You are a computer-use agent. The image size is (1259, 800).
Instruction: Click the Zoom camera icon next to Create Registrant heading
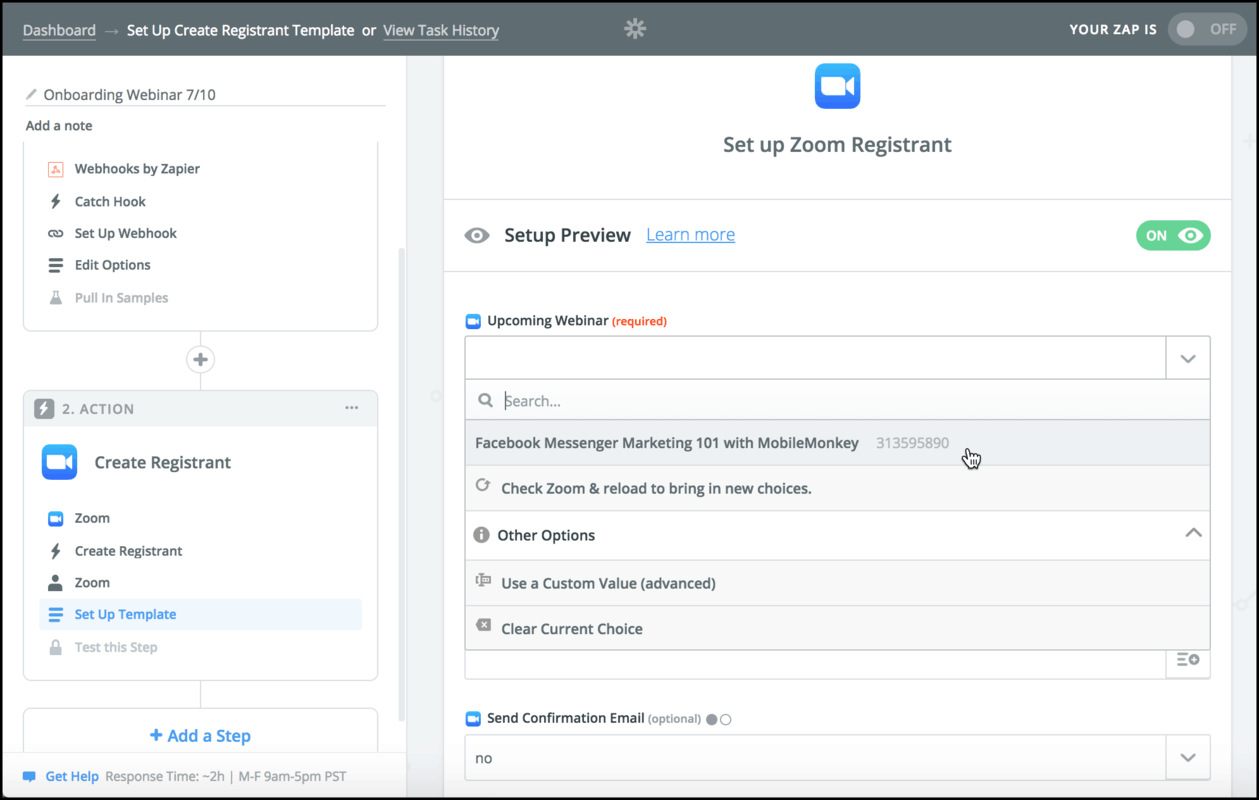pos(60,462)
